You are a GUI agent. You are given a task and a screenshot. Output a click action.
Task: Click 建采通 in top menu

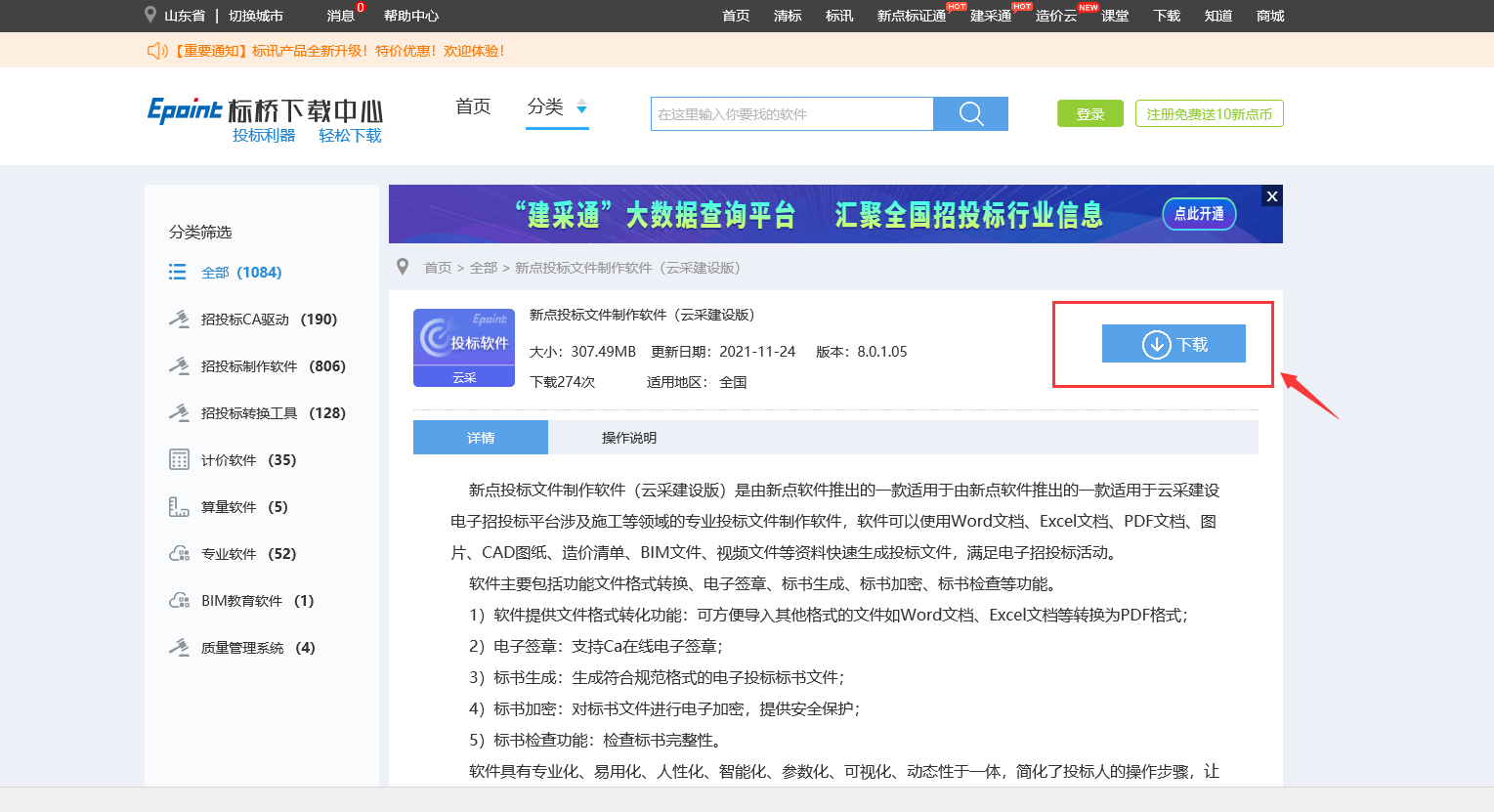click(991, 16)
